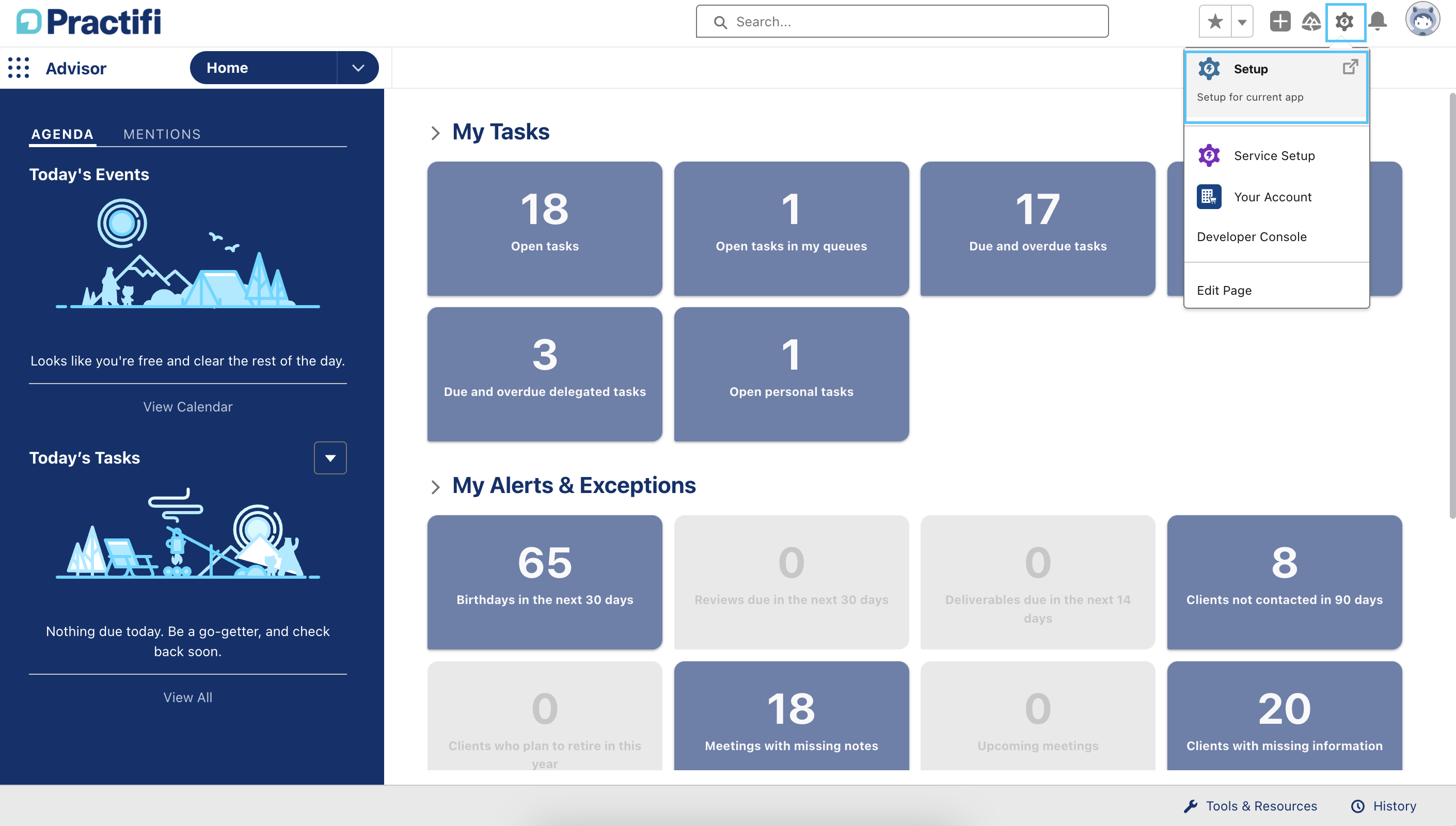Open Meetings with missing notes tile
Image resolution: width=1456 pixels, height=826 pixels.
pyautogui.click(x=791, y=716)
